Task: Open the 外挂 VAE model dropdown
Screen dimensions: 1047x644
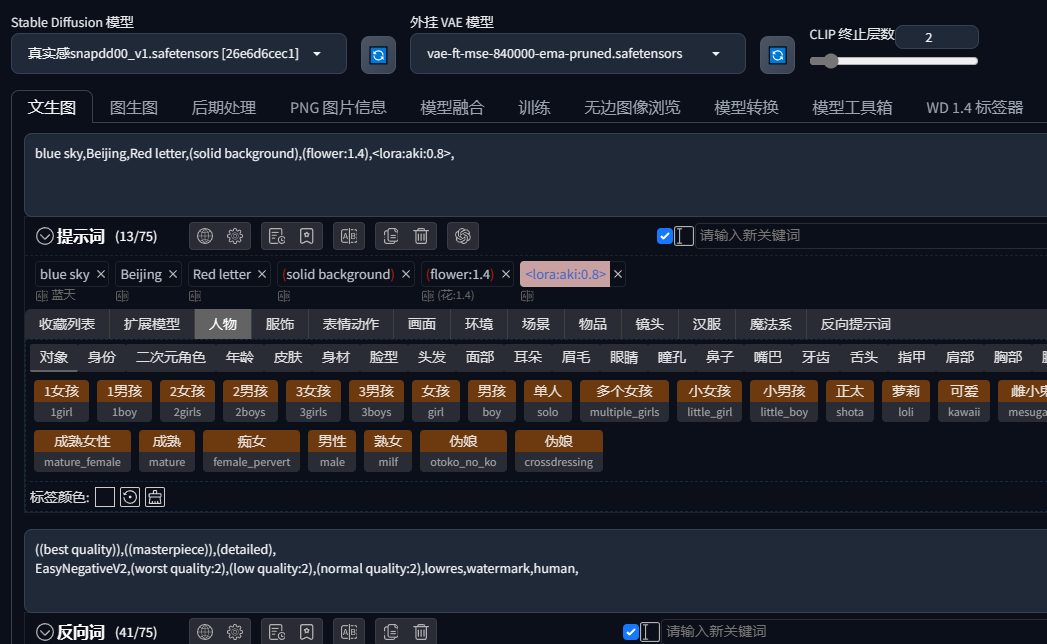Action: pyautogui.click(x=716, y=54)
